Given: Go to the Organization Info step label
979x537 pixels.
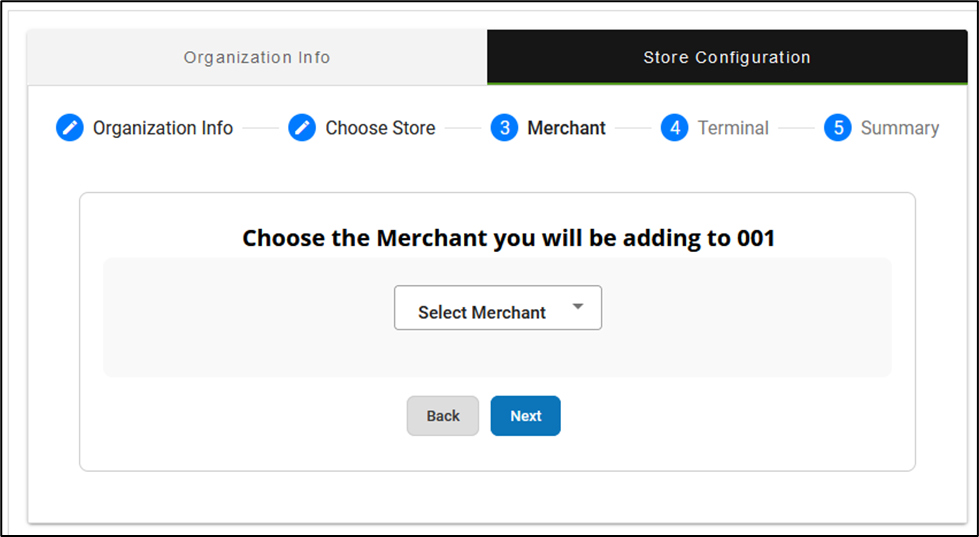Looking at the screenshot, I should [163, 128].
